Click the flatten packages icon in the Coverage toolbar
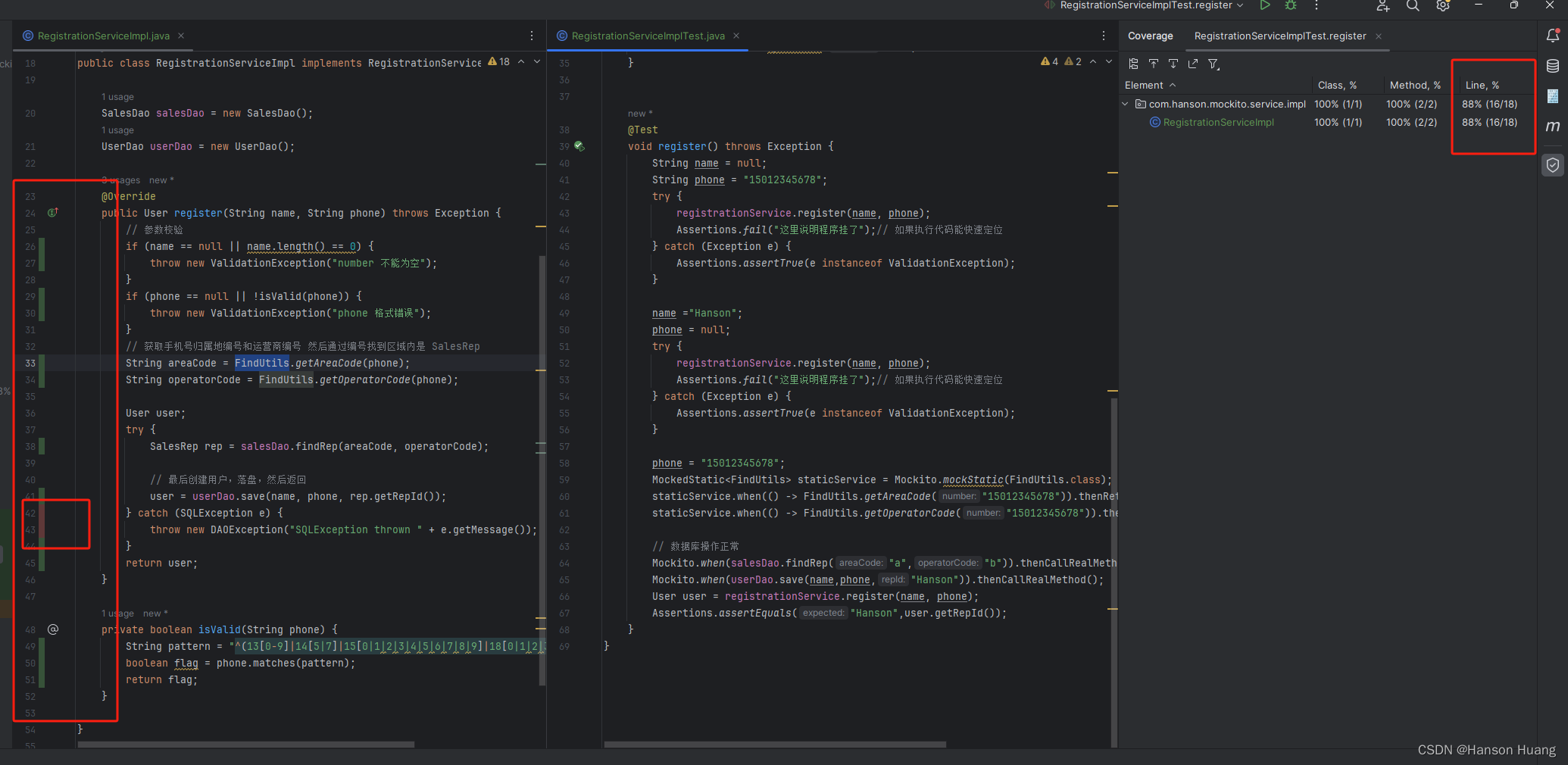 pos(1134,64)
